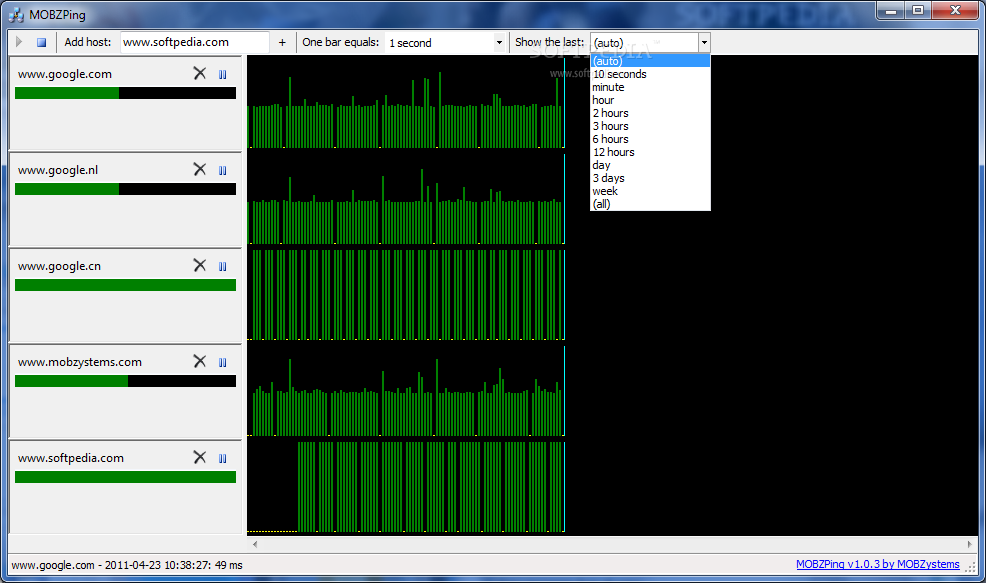Viewport: 986px width, 583px height.
Task: Pause pinging www.google.nl
Action: click(x=223, y=170)
